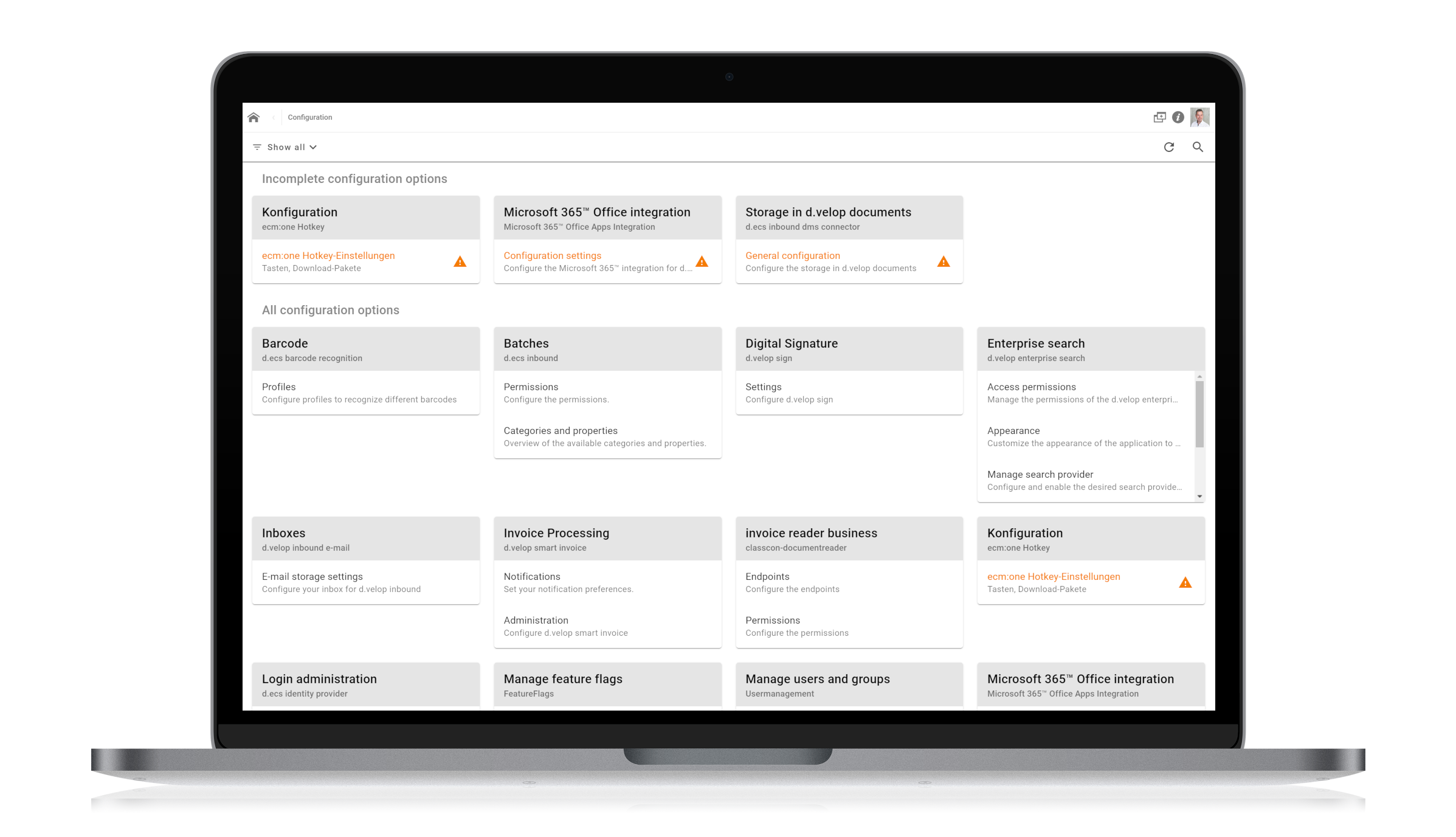Click the user profile avatar icon
Viewport: 1456px width, 837px height.
tap(1200, 116)
